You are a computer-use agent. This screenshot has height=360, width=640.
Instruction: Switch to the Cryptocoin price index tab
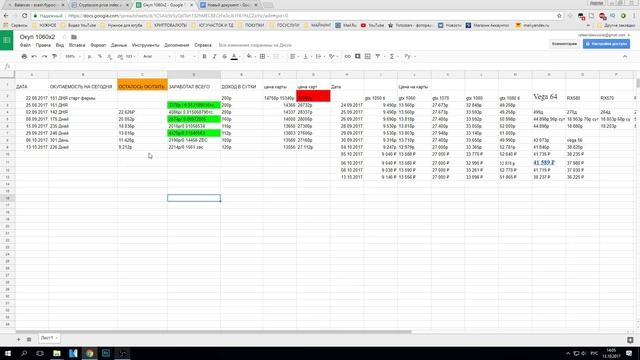tap(99, 5)
